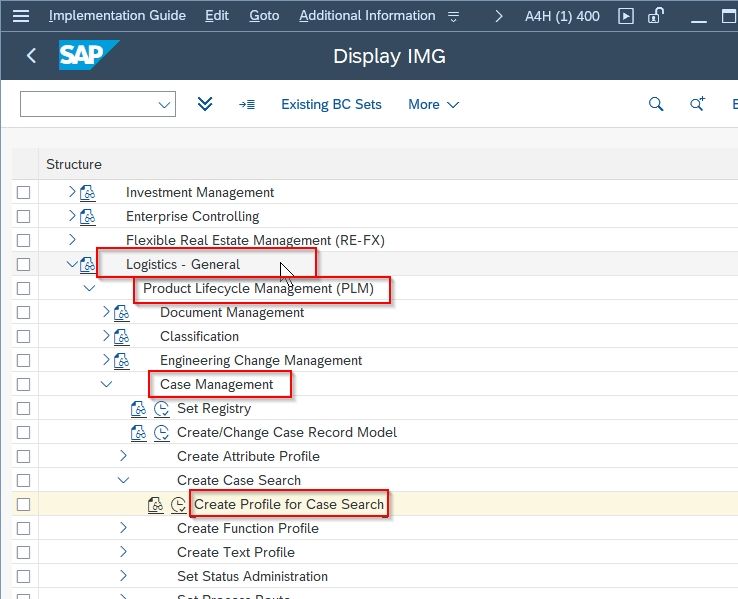The width and height of the screenshot is (738, 599).
Task: Check the Create Profile for Case Search checkbox
Action: (24, 504)
